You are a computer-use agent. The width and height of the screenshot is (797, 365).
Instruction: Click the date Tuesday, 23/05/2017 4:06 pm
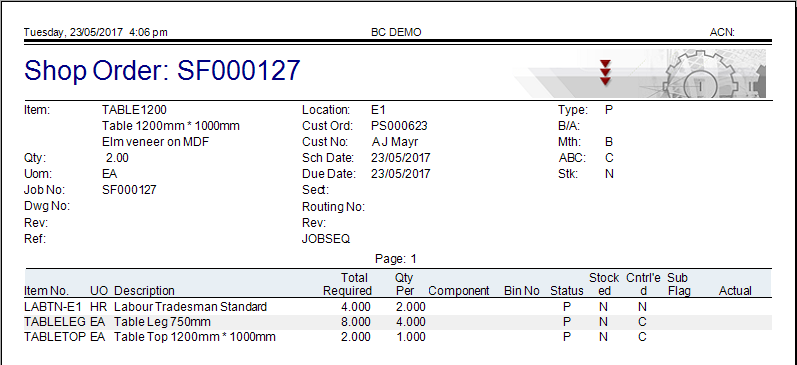click(96, 33)
